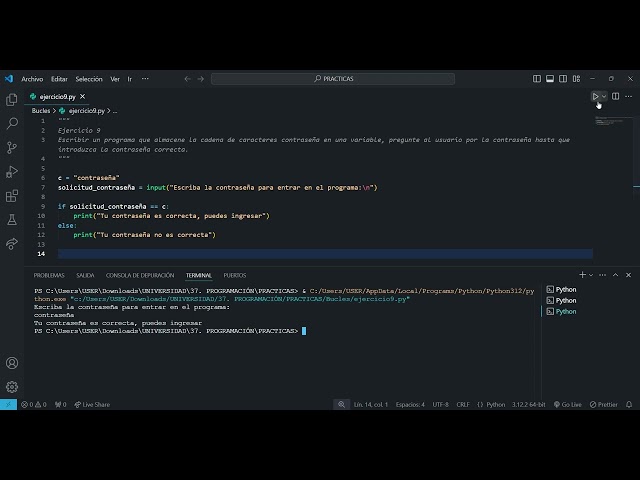Screen dimensions: 640x480
Task: Start Go Live server
Action: (x=567, y=404)
